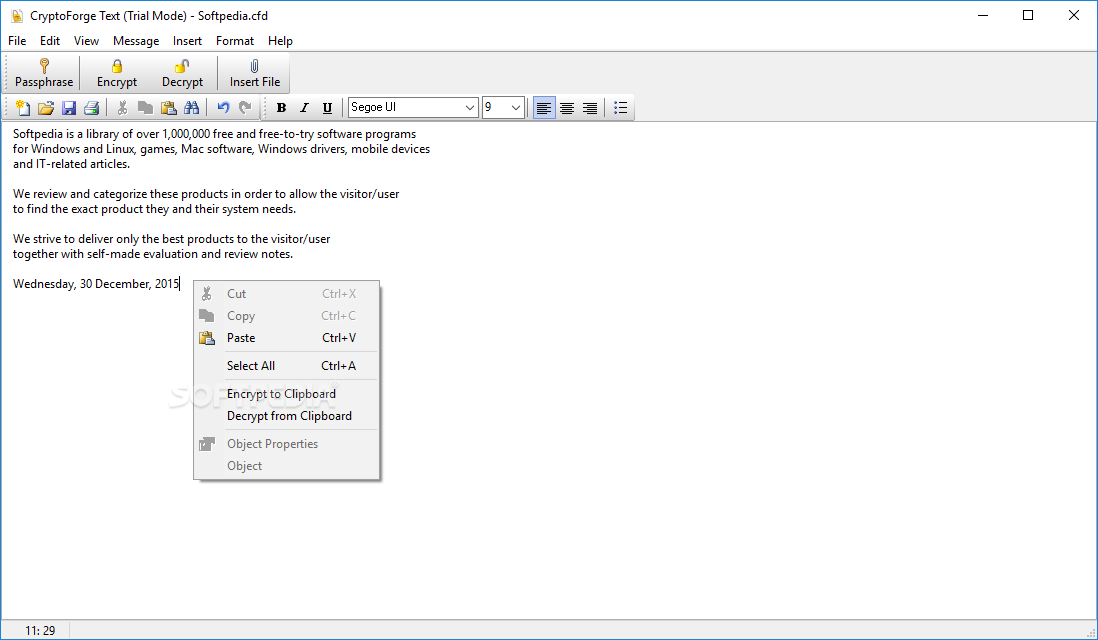
Task: Click the Copy icon in toolbar
Action: pos(145,108)
